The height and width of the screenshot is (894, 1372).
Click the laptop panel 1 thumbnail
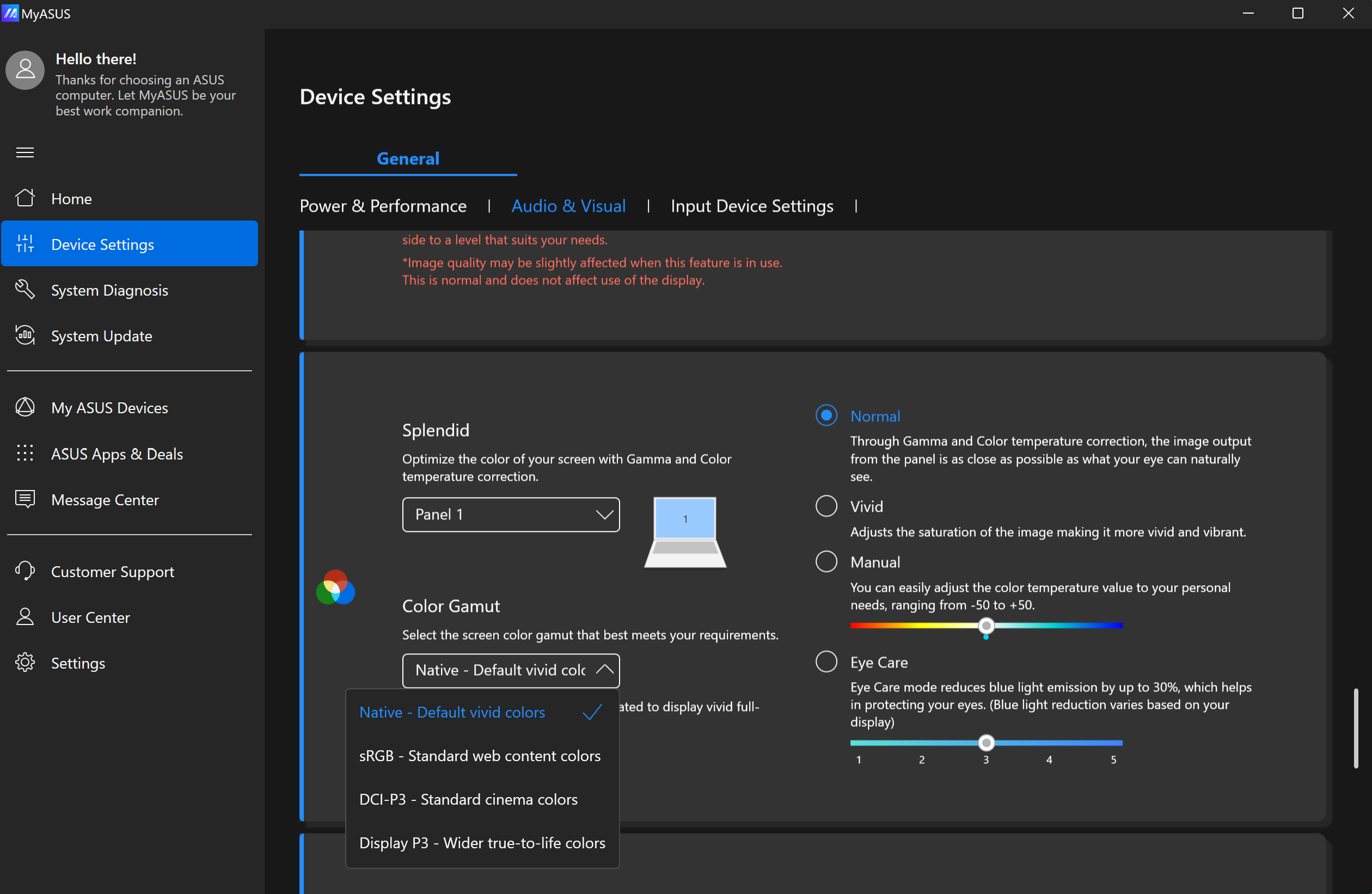click(685, 531)
